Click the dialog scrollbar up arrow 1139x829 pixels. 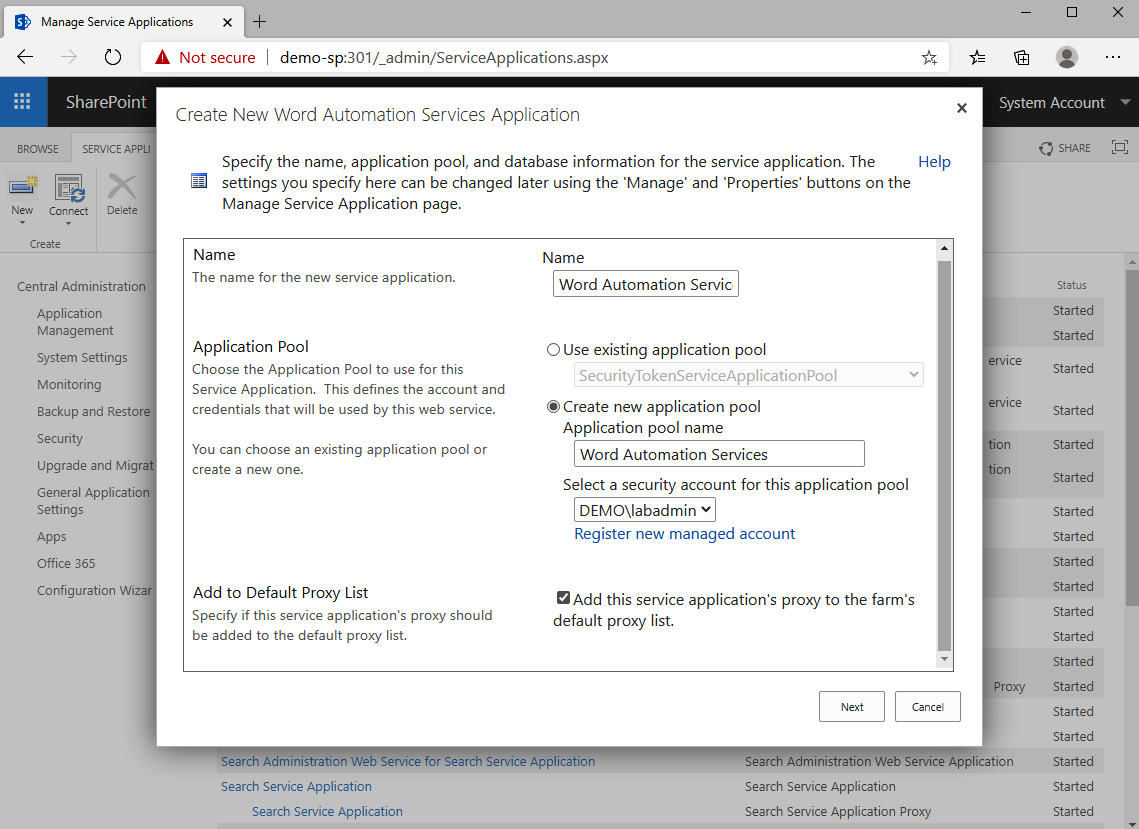pyautogui.click(x=944, y=248)
